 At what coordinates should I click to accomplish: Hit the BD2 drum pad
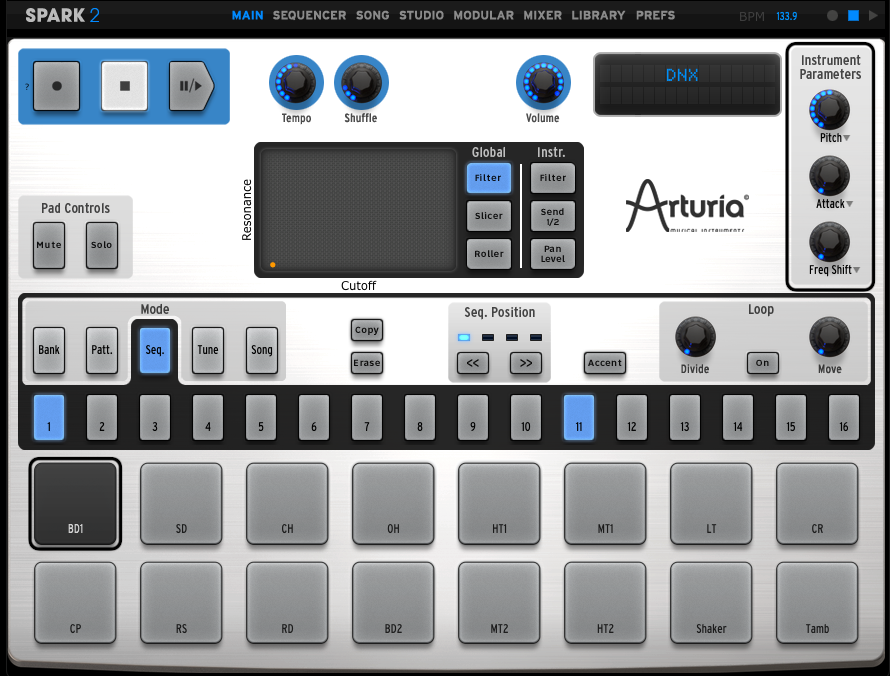click(x=393, y=603)
